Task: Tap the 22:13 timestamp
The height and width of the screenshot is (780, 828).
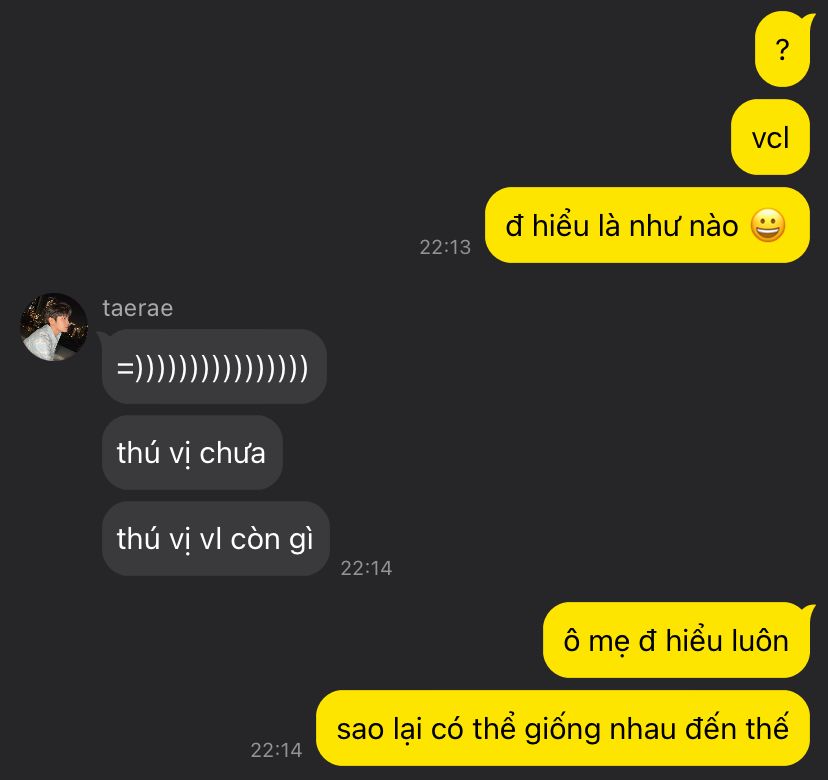Action: pyautogui.click(x=445, y=247)
